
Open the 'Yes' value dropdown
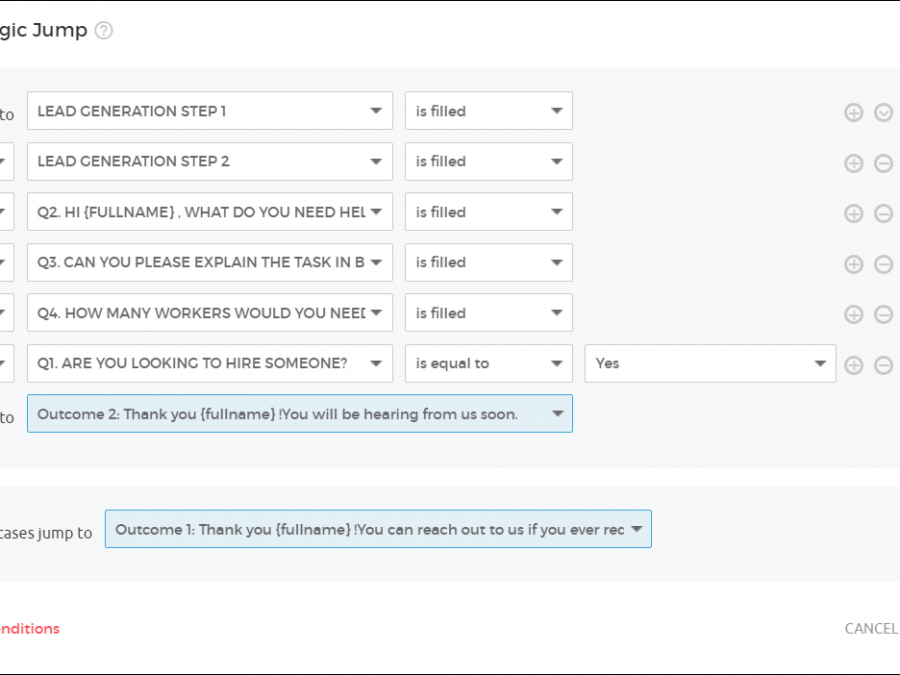pos(710,363)
